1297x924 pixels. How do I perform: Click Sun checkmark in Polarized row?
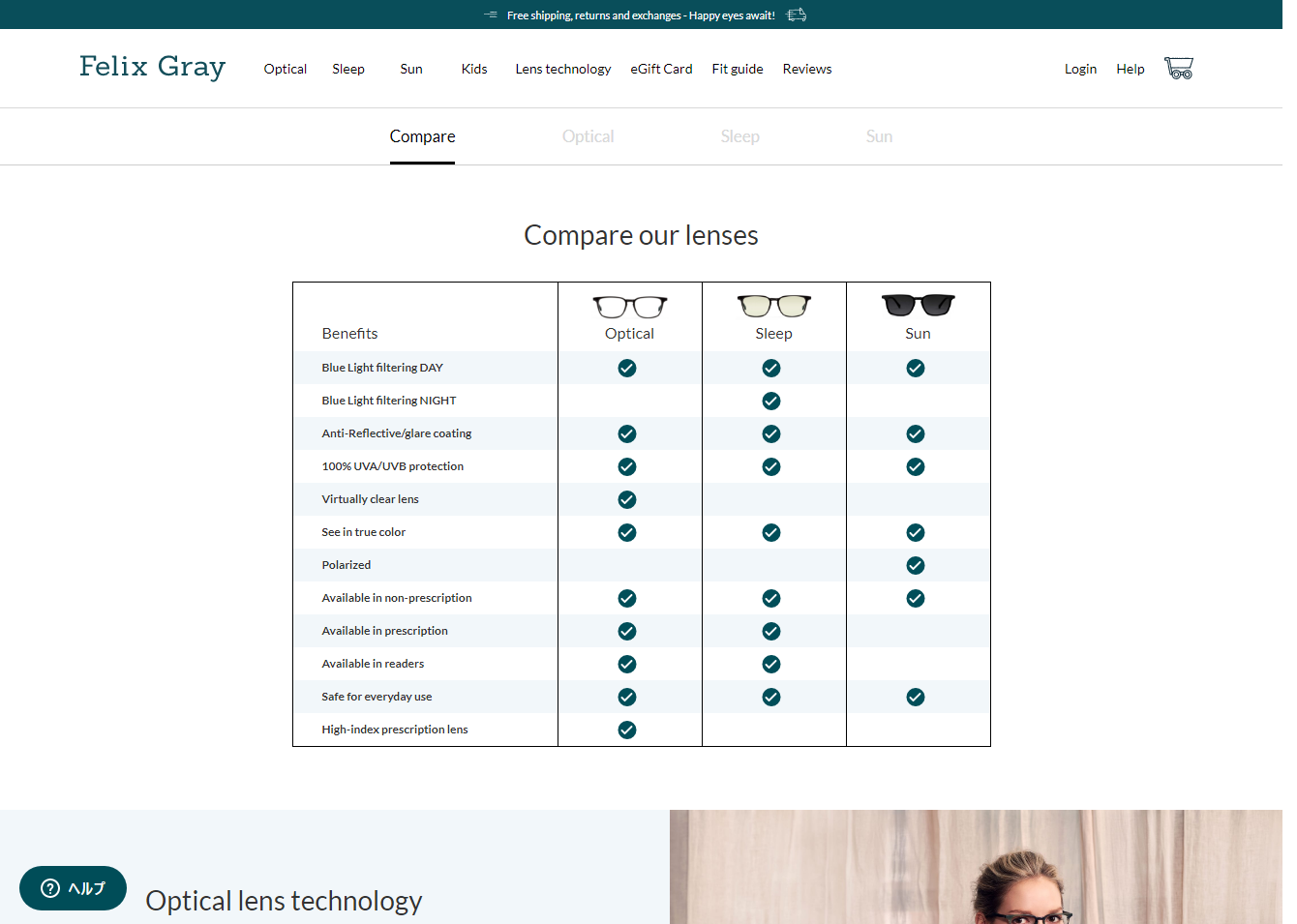[x=916, y=565]
